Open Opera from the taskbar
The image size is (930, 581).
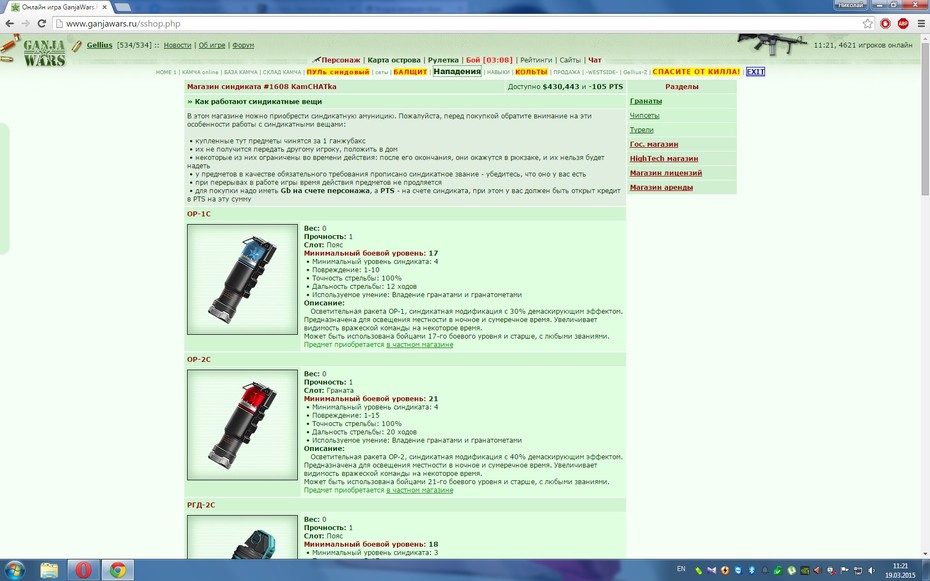[x=83, y=570]
